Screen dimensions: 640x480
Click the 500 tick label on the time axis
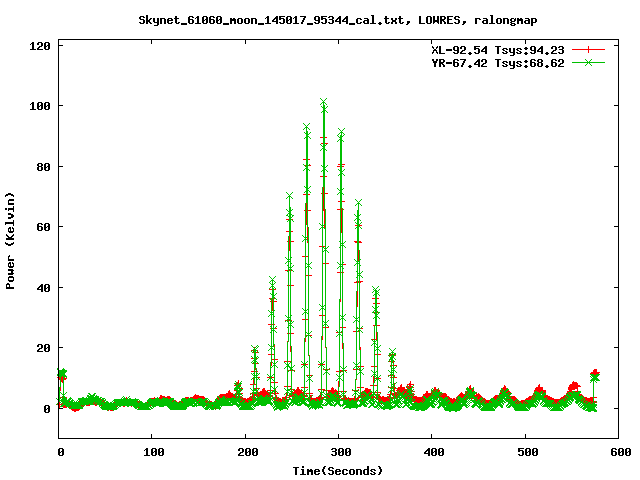point(524,453)
